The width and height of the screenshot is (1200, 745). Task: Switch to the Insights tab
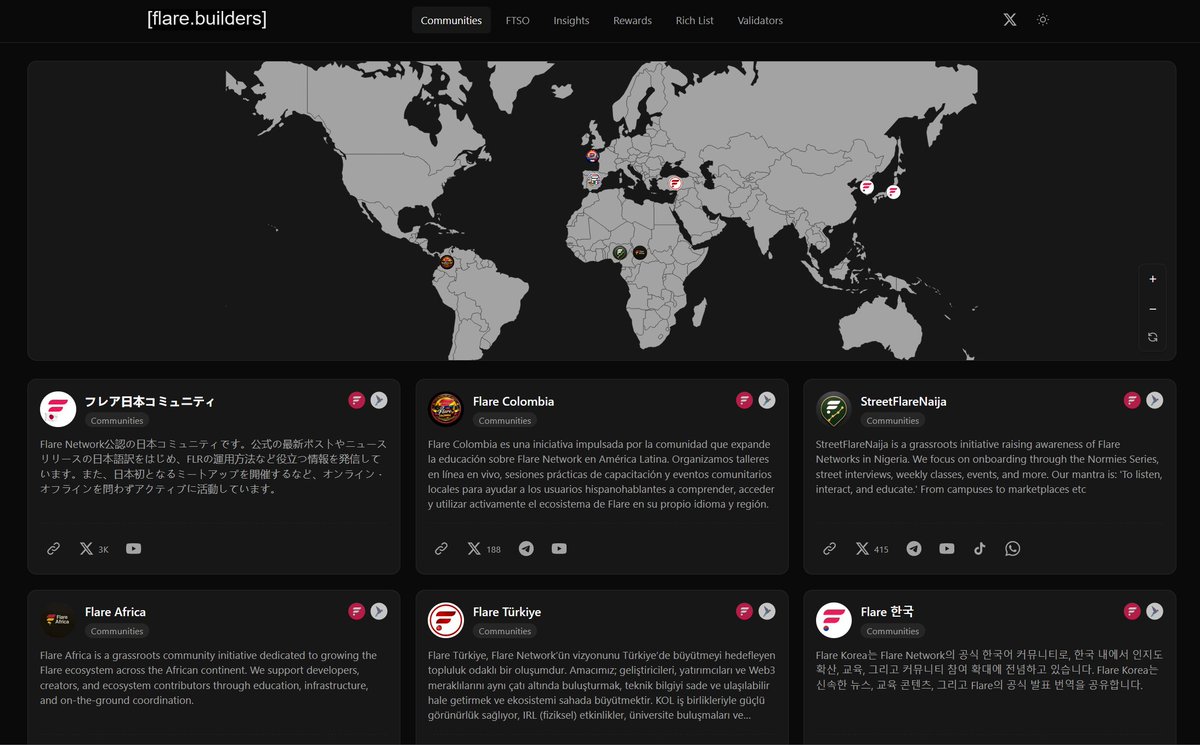click(x=571, y=20)
